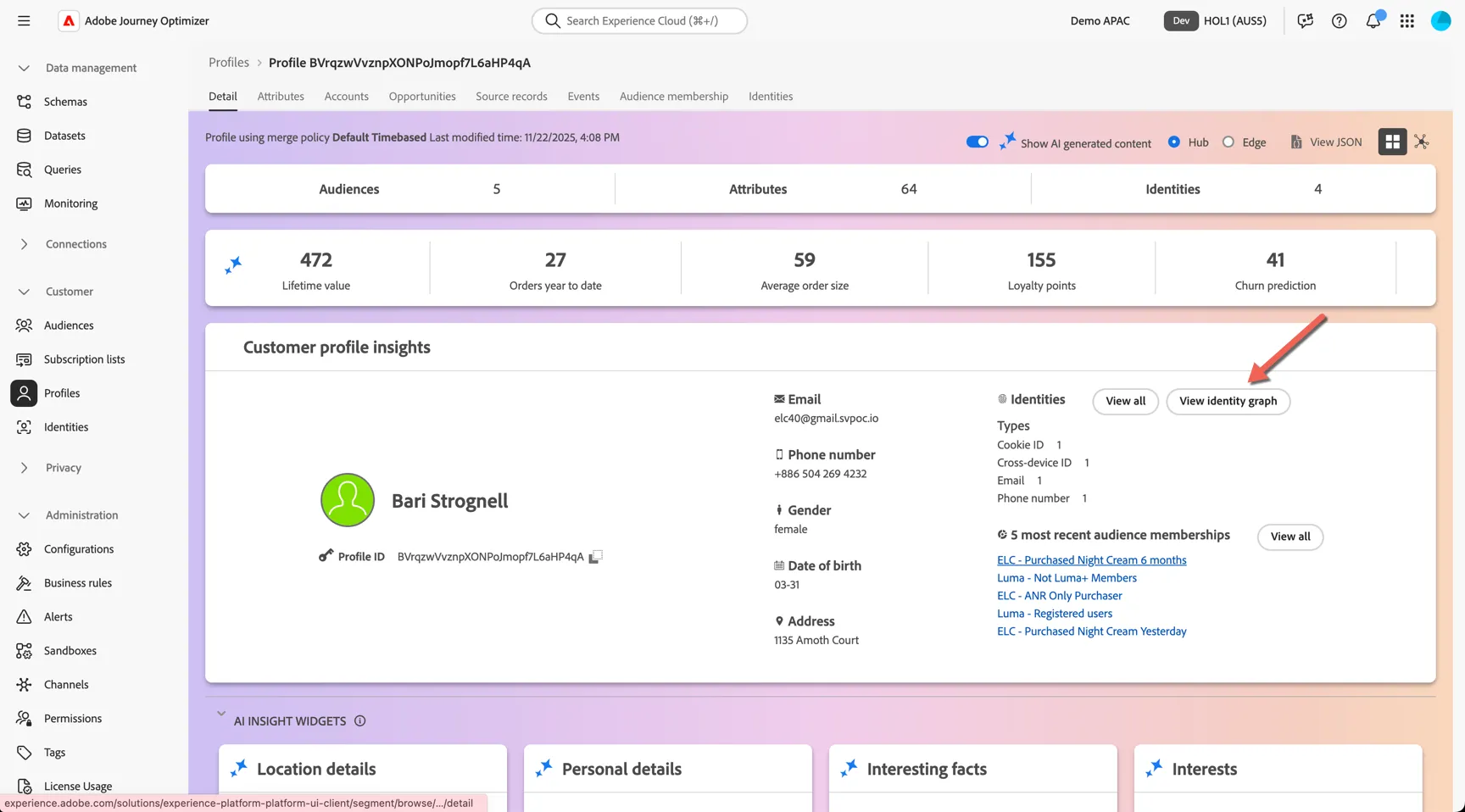
Task: Open Luma - Registered users audience link
Action: click(1054, 614)
